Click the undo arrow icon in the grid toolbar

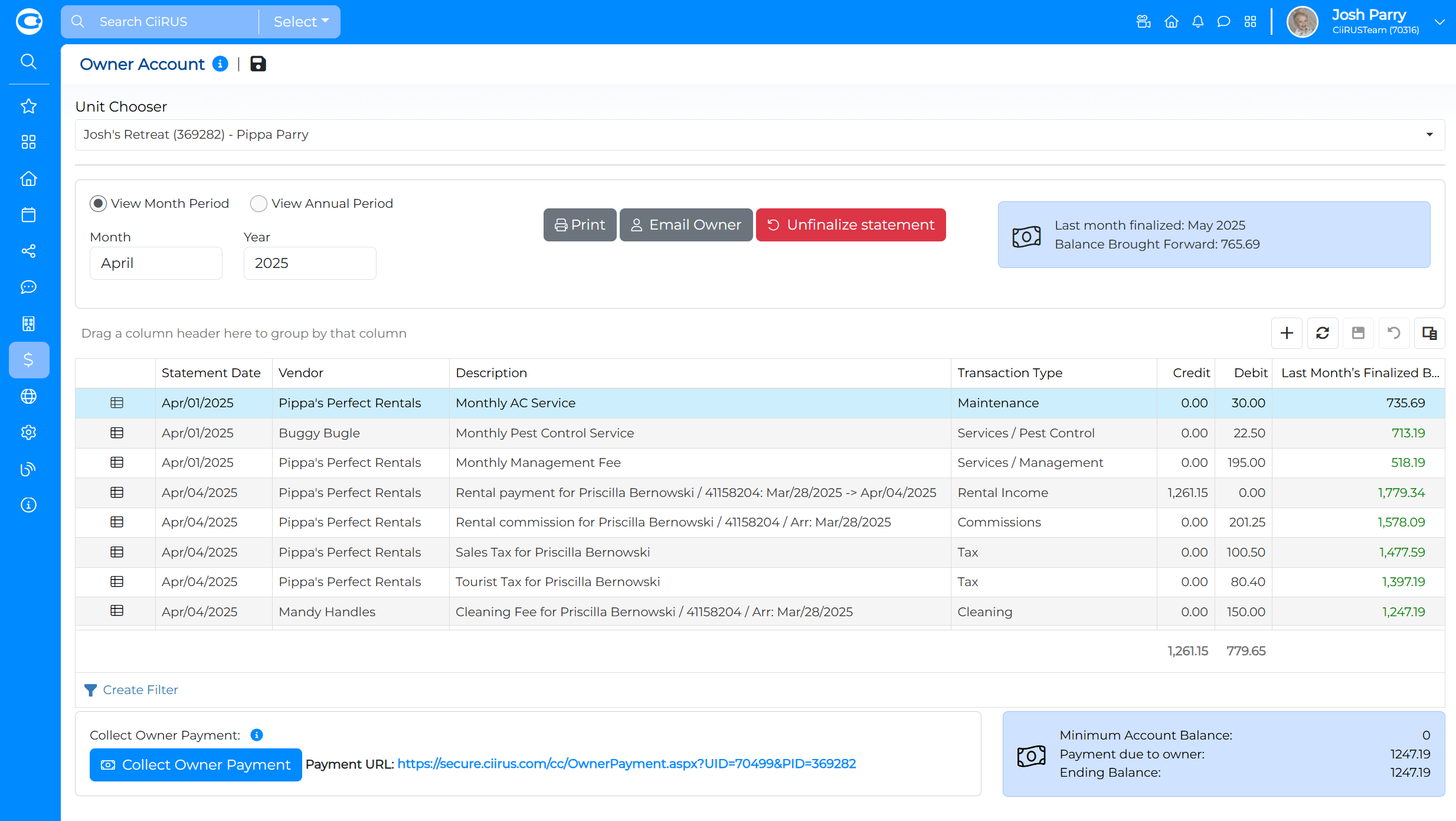(1393, 333)
